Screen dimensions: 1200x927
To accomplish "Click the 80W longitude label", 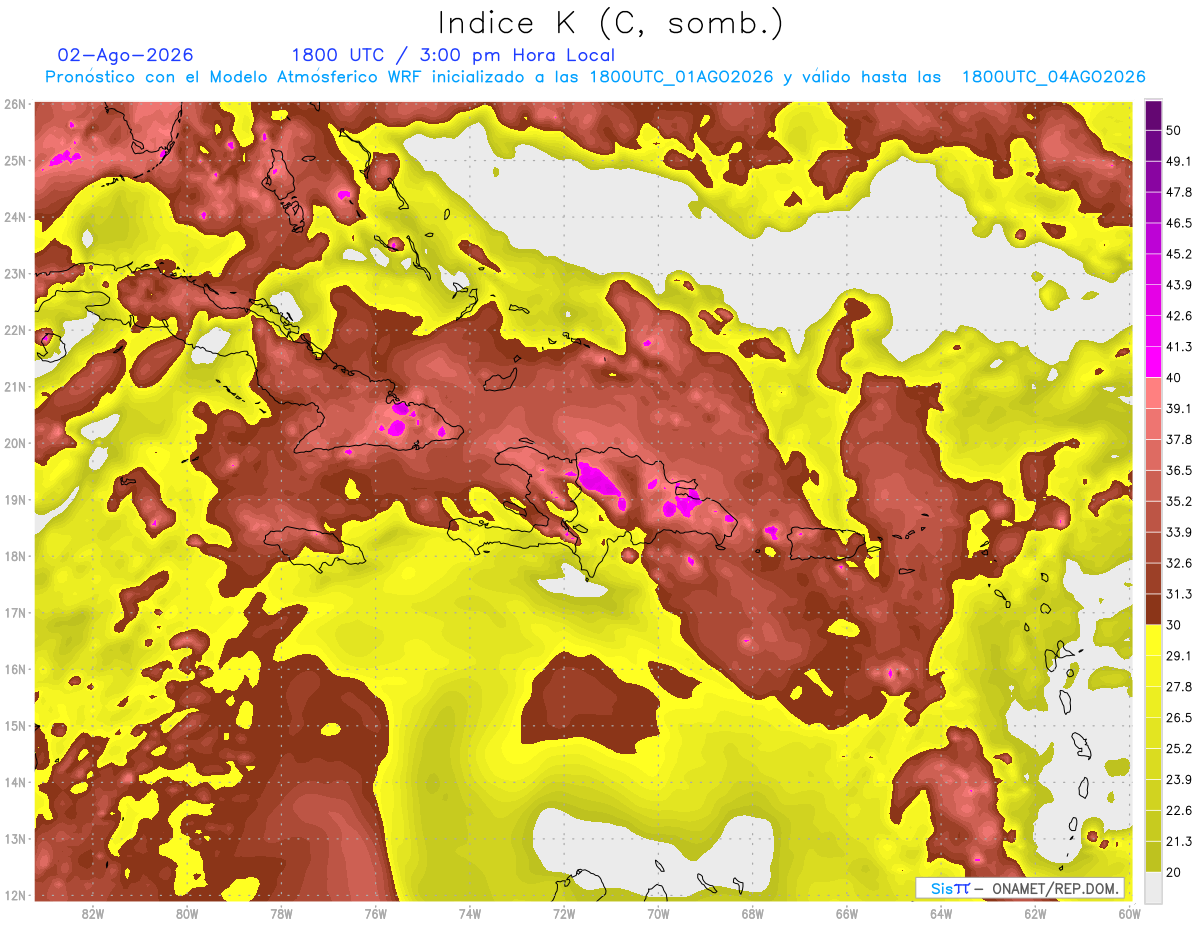I will coord(187,914).
